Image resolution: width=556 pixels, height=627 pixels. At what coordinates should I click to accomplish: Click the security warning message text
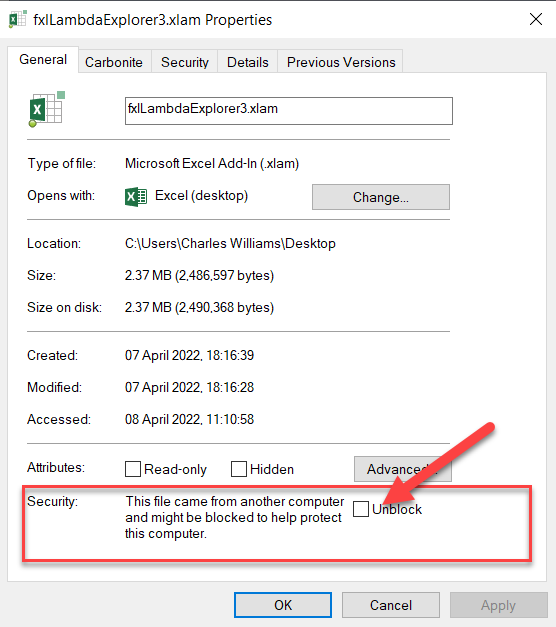point(234,517)
